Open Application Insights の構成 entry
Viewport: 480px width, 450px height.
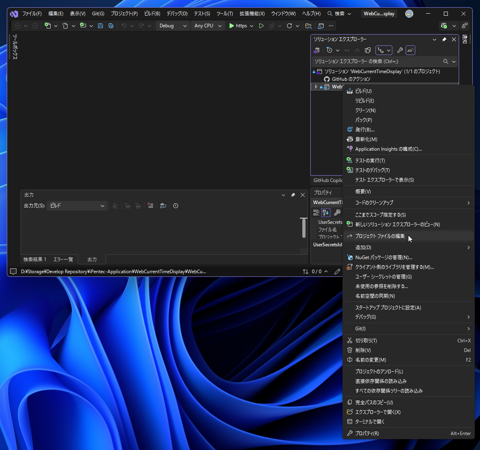tap(408, 149)
